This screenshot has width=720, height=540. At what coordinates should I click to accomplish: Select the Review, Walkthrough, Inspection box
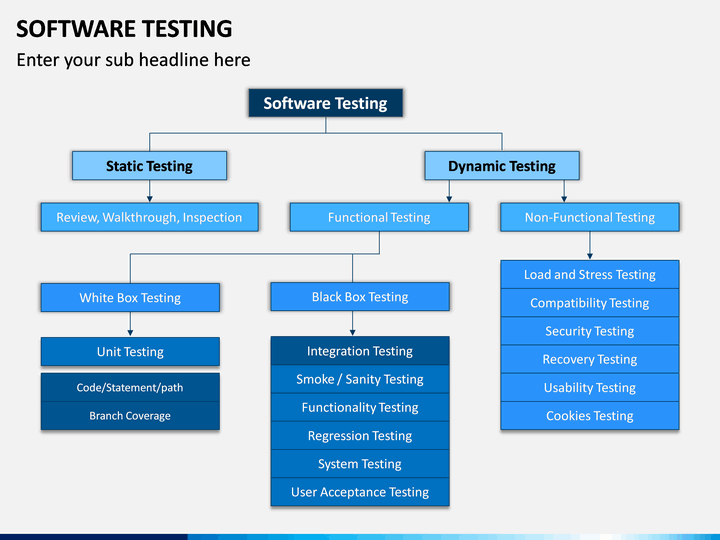click(149, 217)
